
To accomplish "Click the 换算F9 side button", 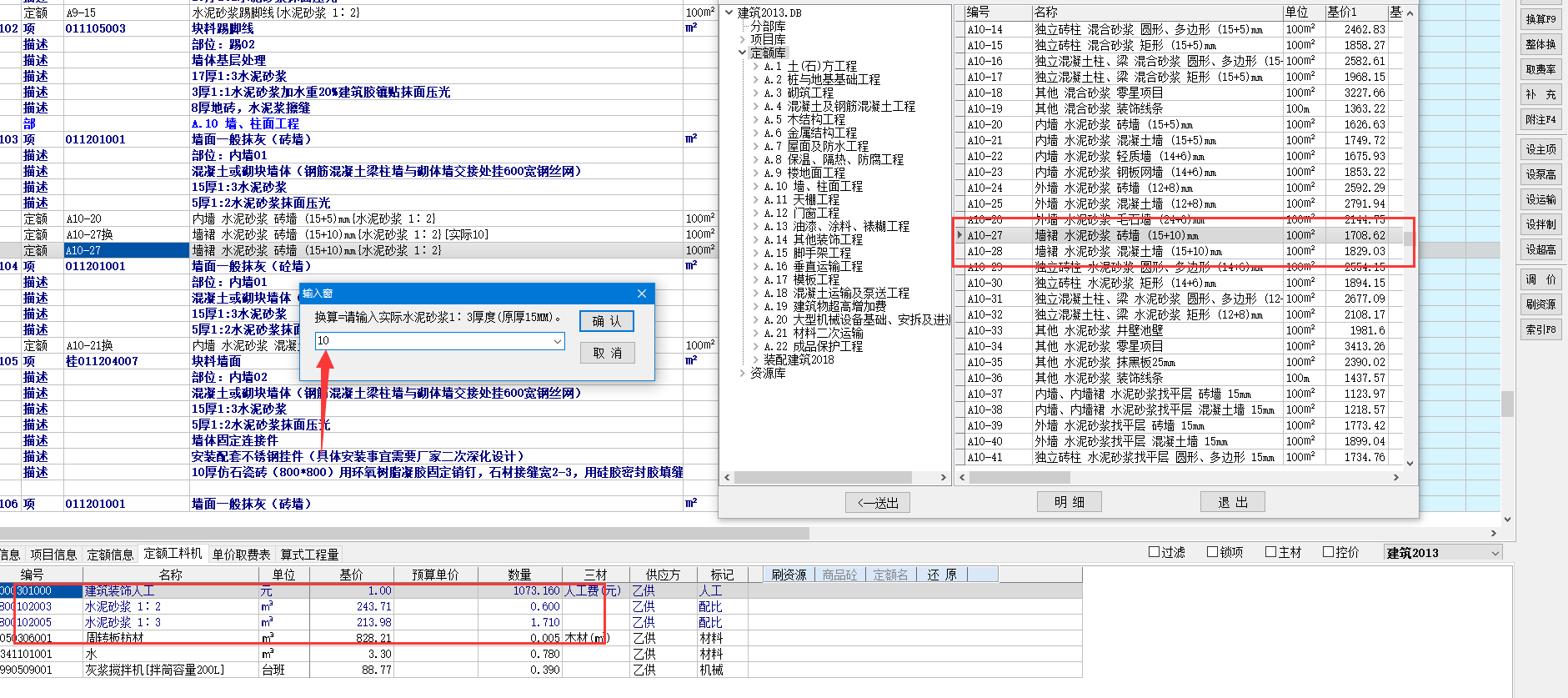I will pos(1540,19).
